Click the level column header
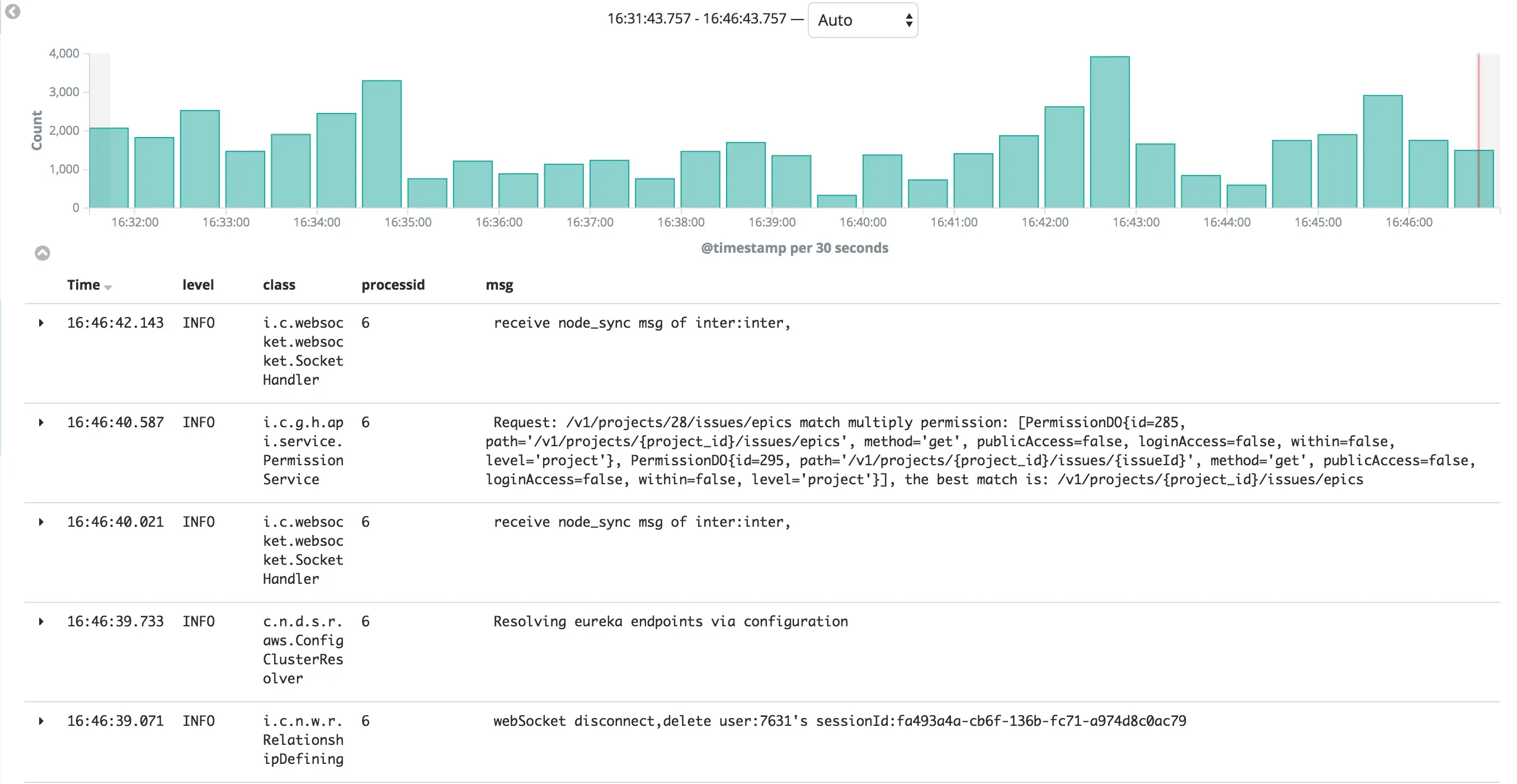The height and width of the screenshot is (784, 1517). pos(198,285)
